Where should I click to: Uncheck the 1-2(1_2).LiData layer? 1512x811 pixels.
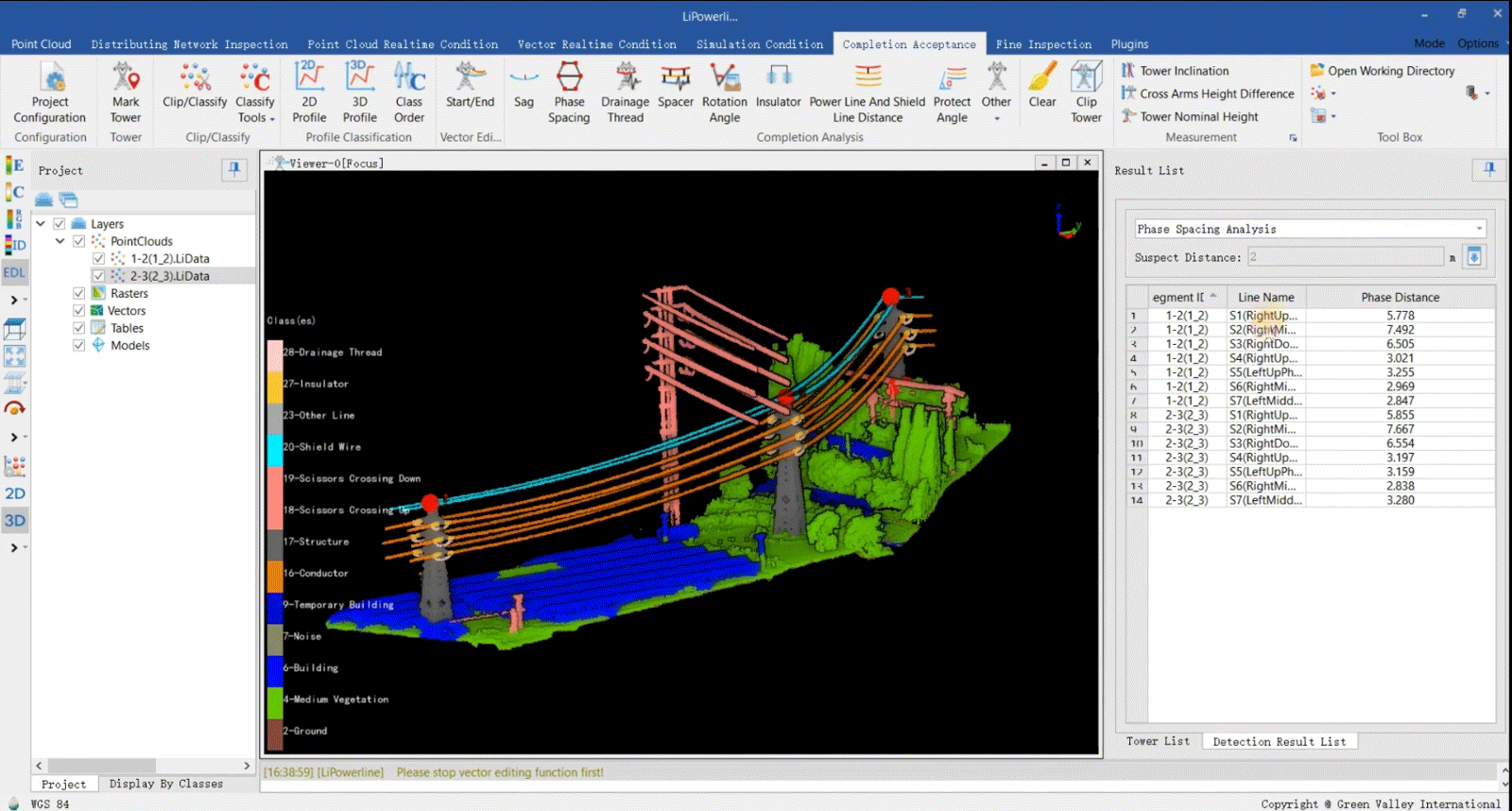[98, 258]
